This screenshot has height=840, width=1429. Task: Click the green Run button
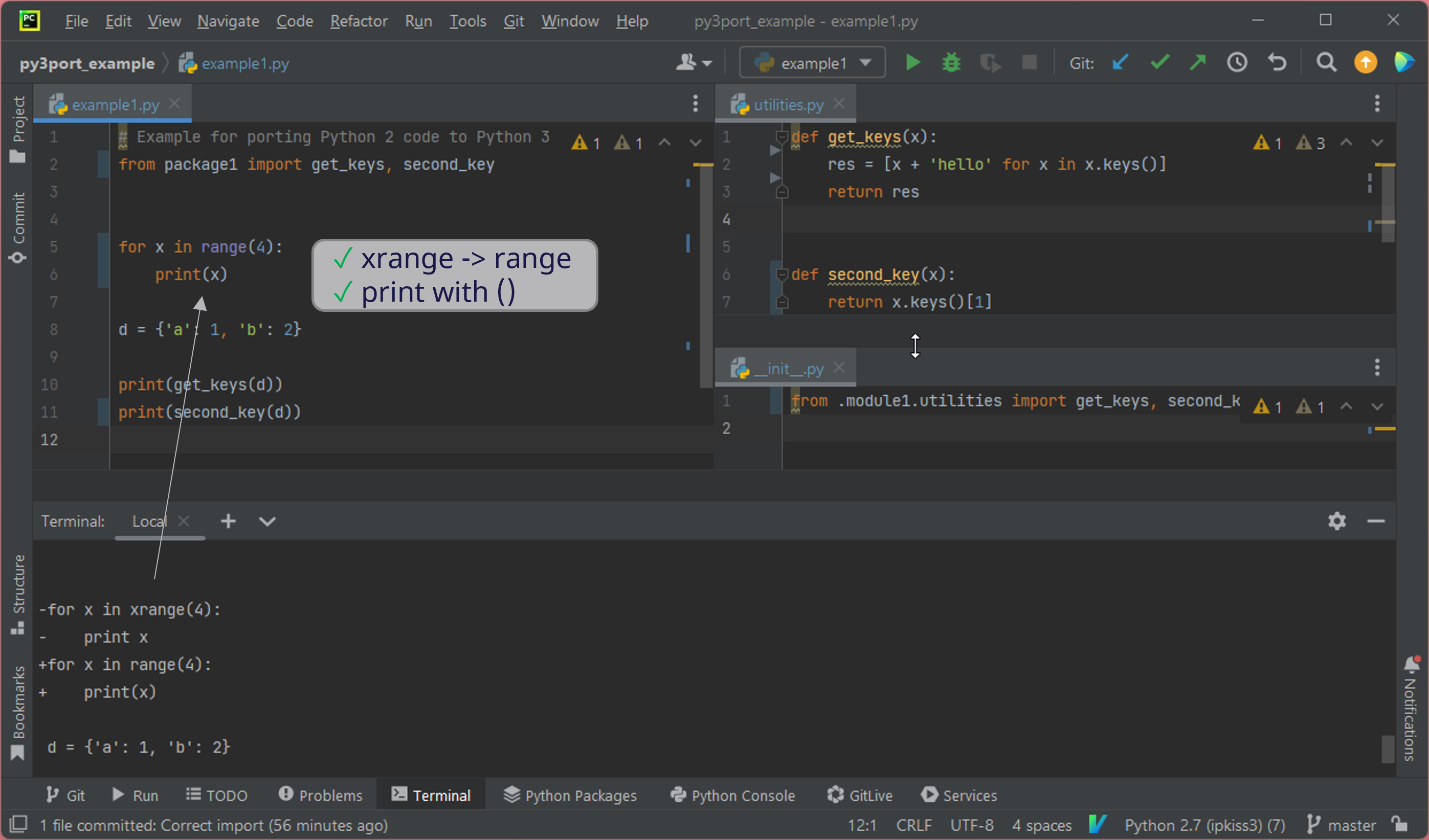[x=912, y=62]
